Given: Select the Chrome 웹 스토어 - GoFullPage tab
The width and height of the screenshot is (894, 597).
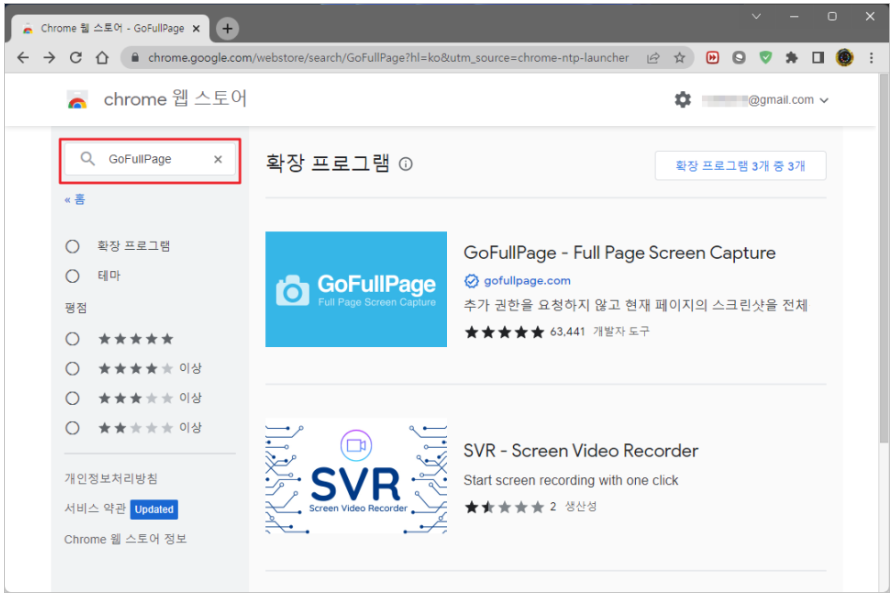Looking at the screenshot, I should coord(111,29).
